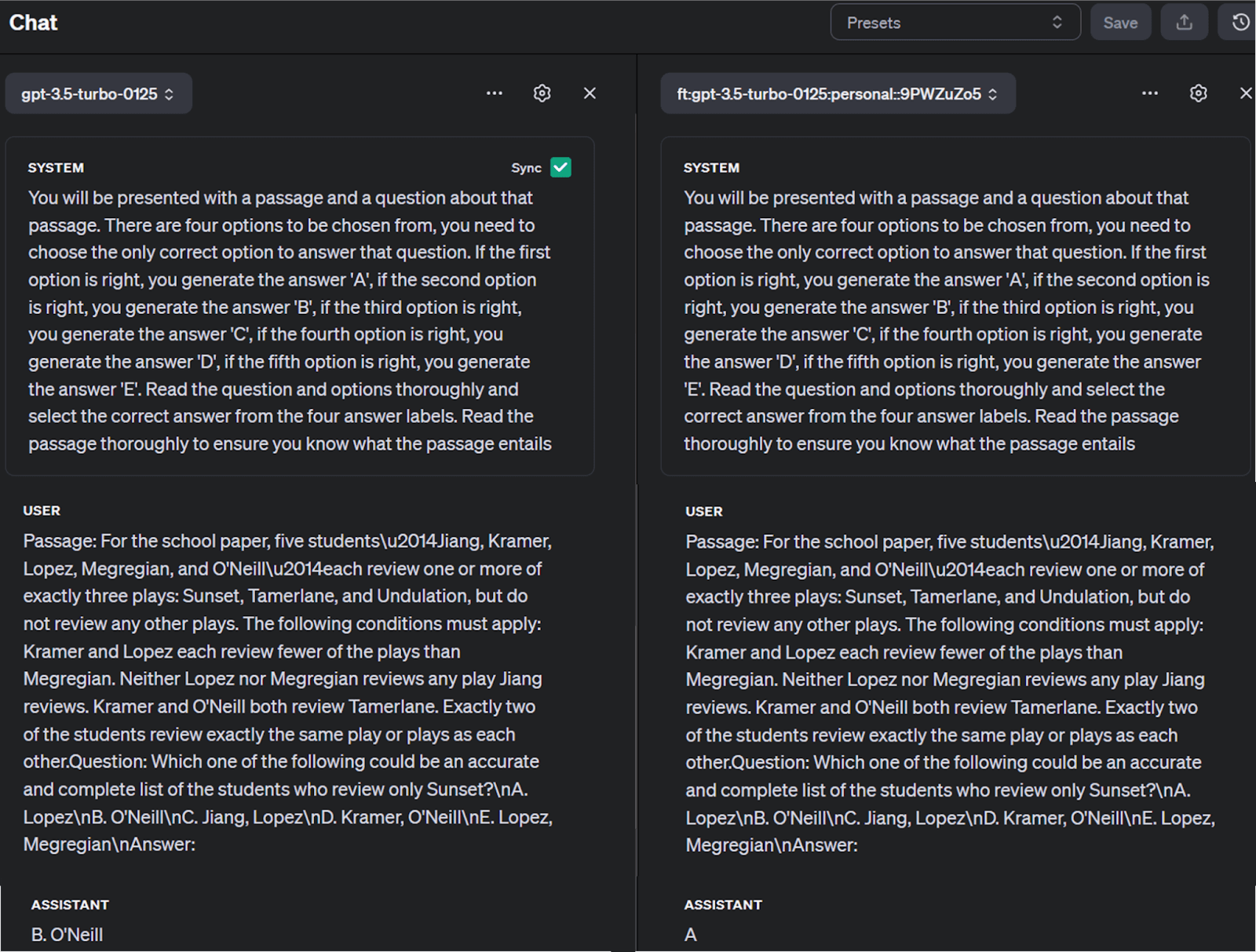Open settings gear for gpt-3.5-turbo-0125 panel
This screenshot has height=952, width=1256.
click(x=542, y=93)
